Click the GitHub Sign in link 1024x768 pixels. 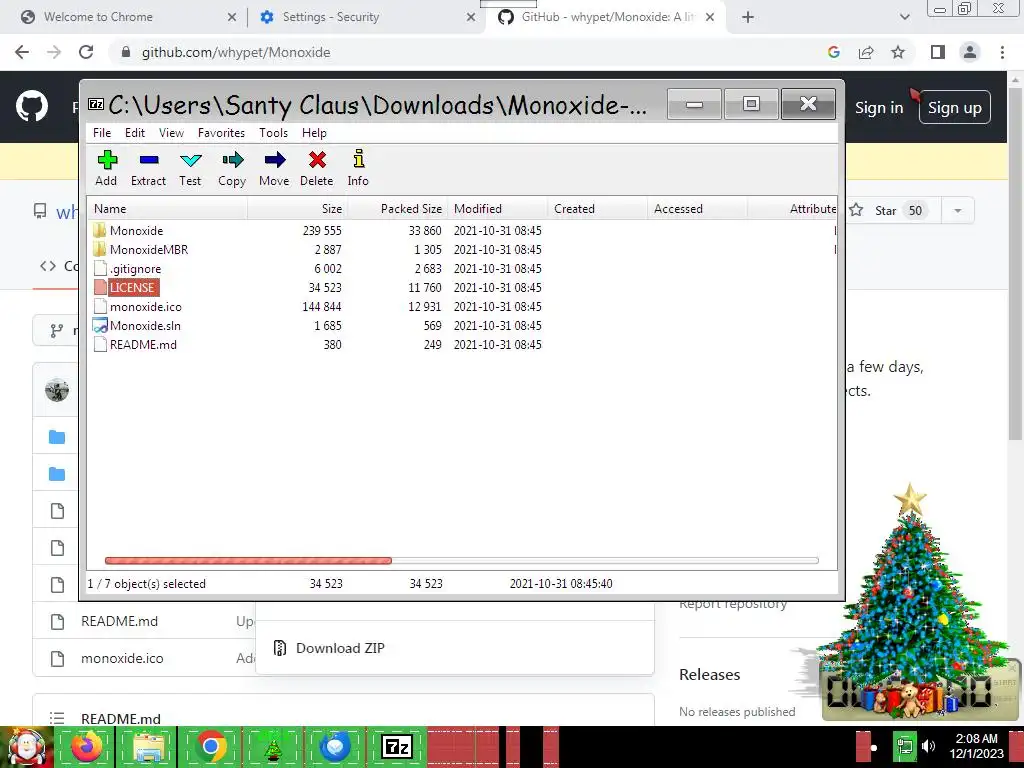point(879,108)
